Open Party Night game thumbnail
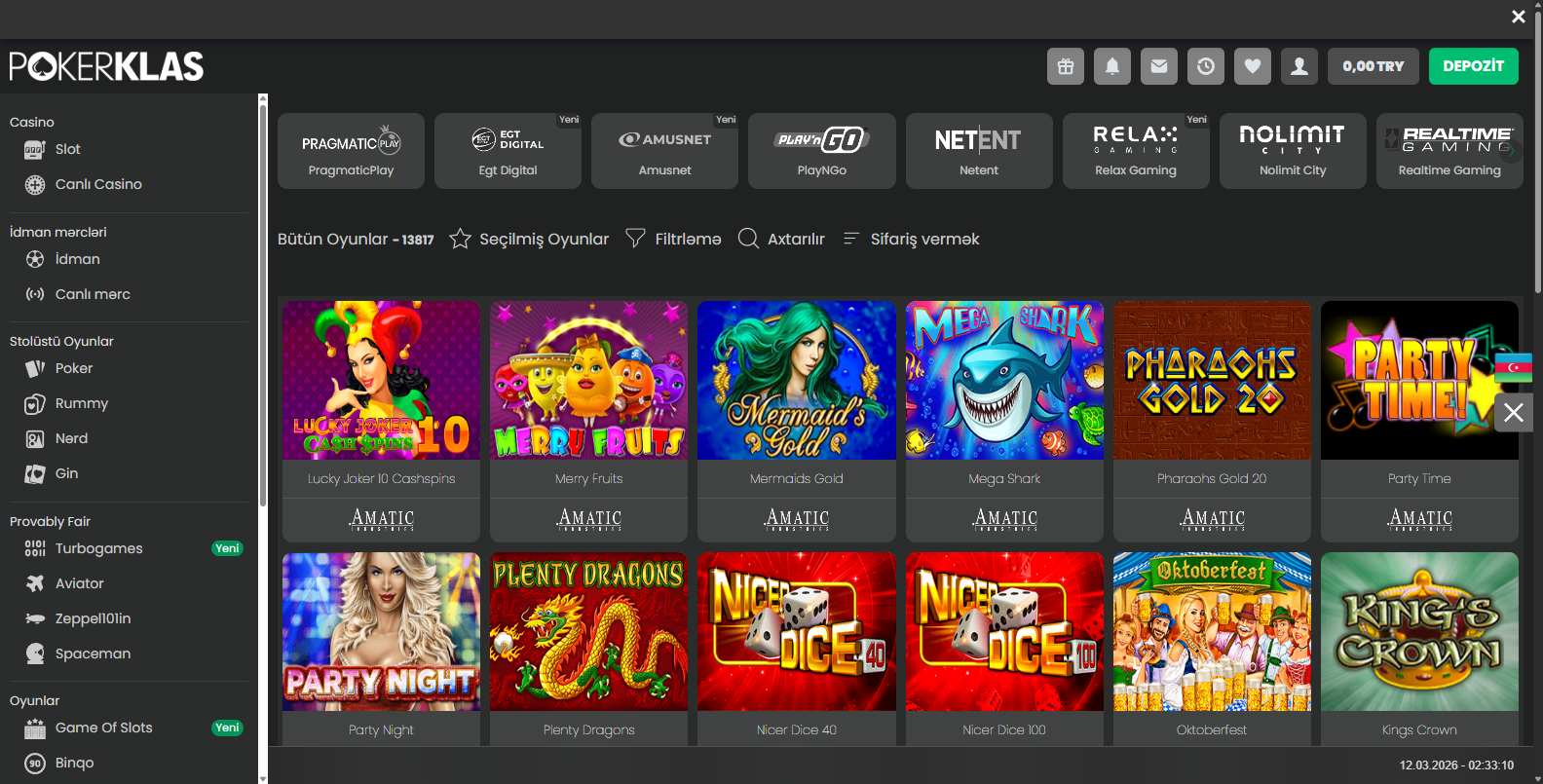Viewport: 1543px width, 784px height. pos(381,632)
